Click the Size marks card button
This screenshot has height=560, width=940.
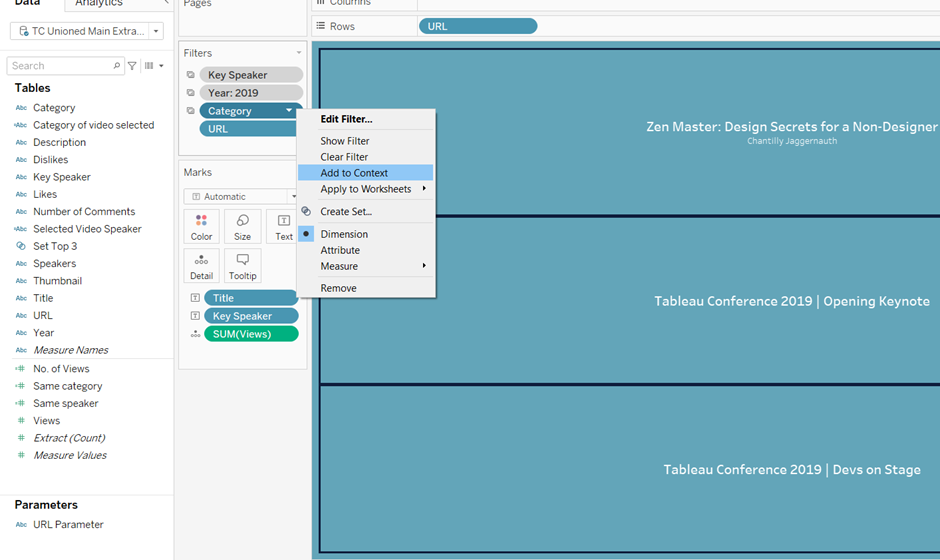point(242,227)
